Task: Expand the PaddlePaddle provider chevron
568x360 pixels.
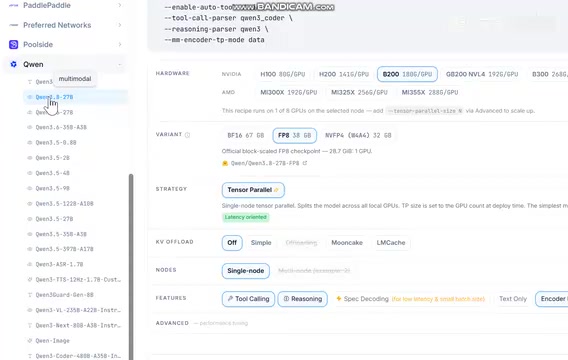Action: point(120,5)
